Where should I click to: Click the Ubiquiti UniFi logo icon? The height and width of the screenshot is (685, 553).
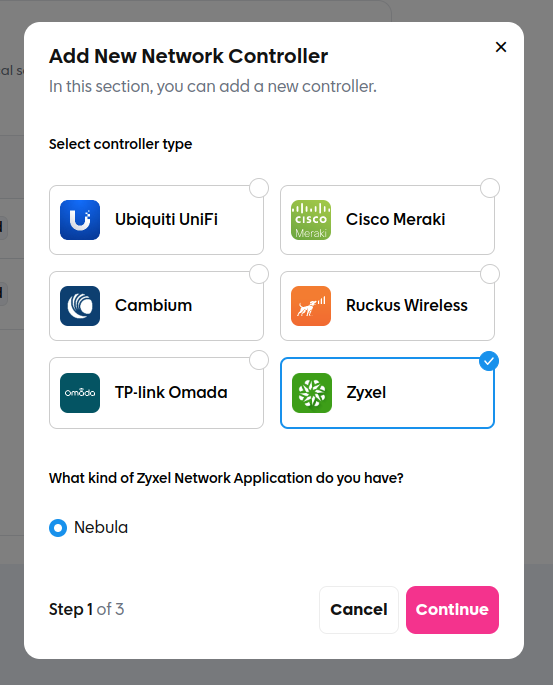point(80,220)
